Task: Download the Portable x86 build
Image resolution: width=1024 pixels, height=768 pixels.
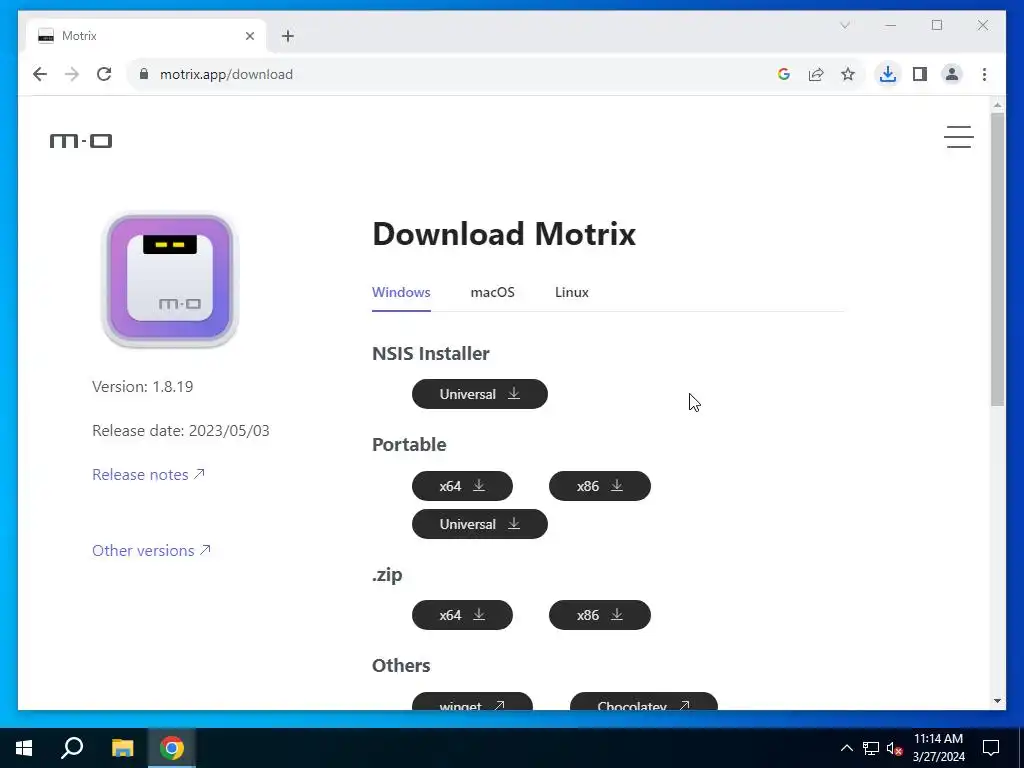Action: [x=600, y=486]
